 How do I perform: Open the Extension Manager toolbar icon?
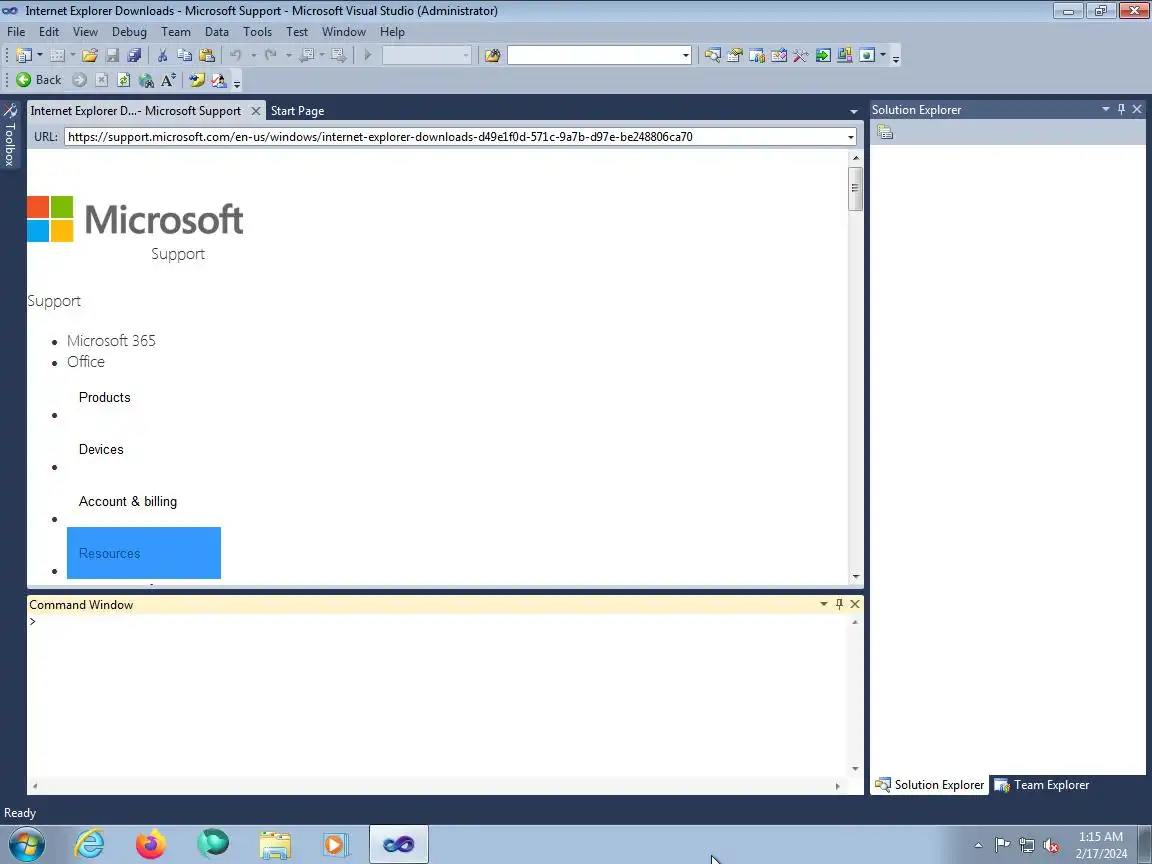pyautogui.click(x=845, y=55)
